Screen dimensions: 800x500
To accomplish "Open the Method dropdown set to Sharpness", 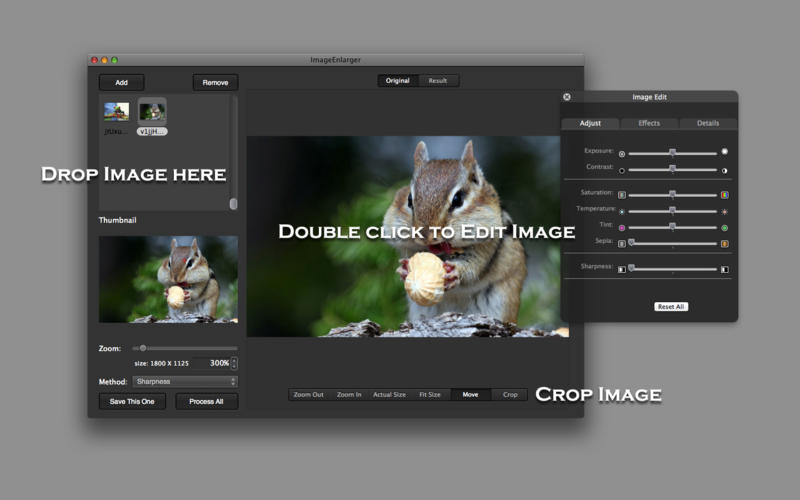I will click(x=185, y=382).
